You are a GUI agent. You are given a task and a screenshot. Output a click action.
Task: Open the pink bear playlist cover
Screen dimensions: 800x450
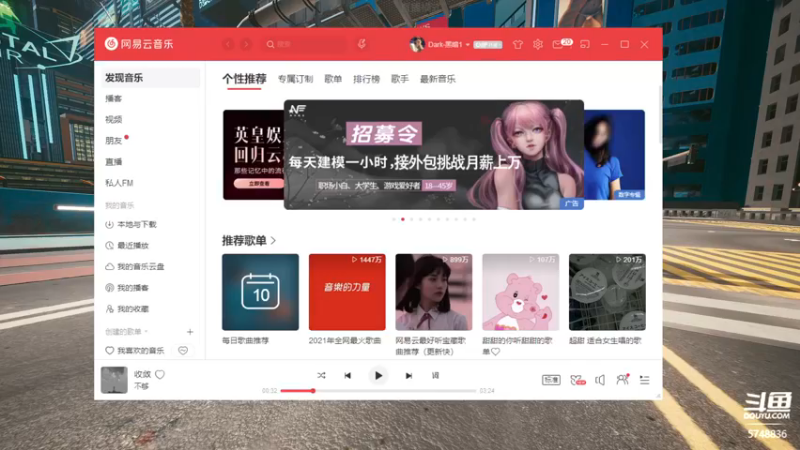coord(520,292)
